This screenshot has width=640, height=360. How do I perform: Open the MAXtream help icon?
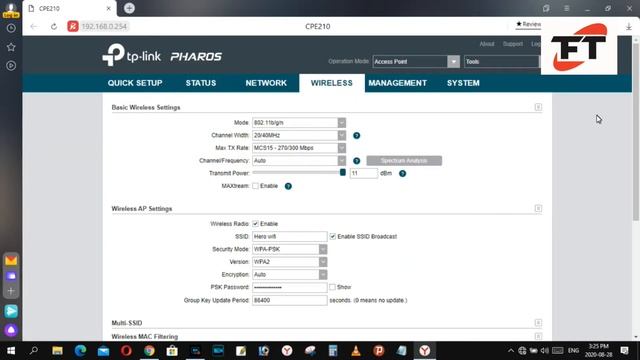coord(288,186)
